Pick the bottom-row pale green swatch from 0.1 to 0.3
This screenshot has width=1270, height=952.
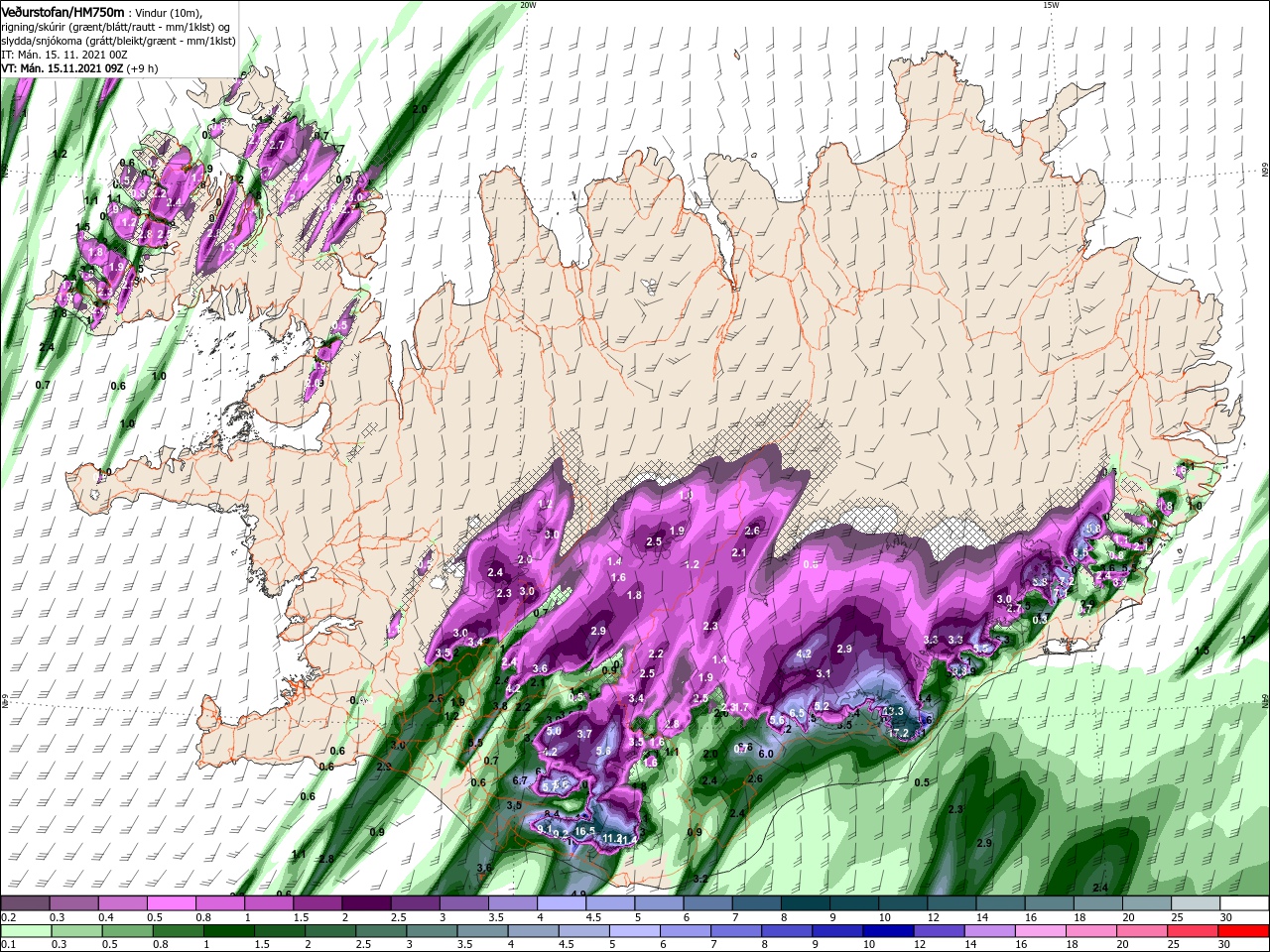[25, 931]
